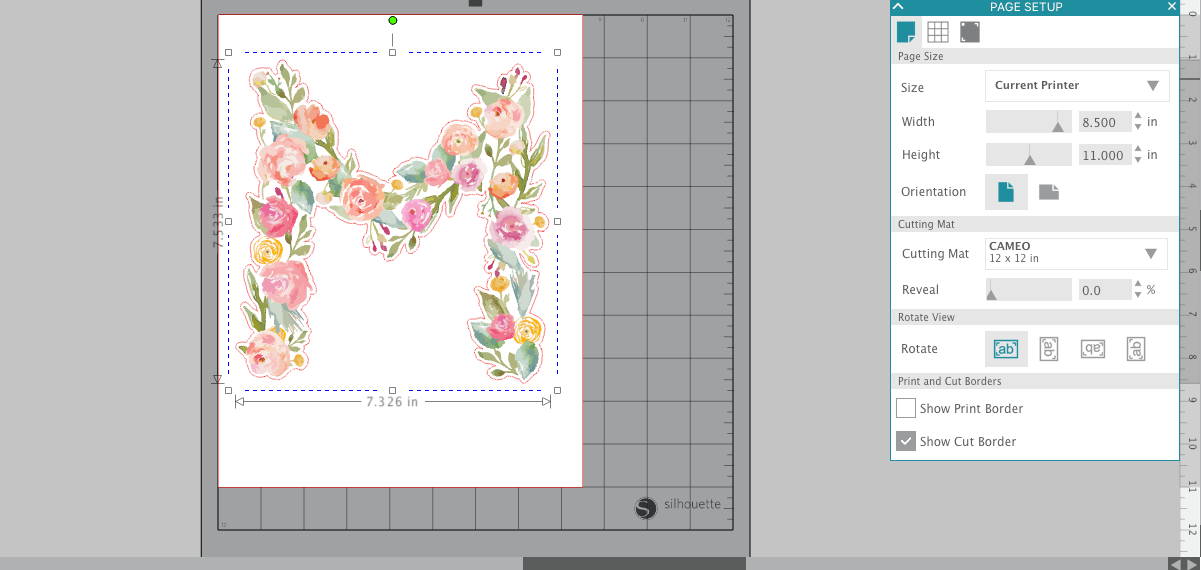The height and width of the screenshot is (570, 1201).
Task: Select portrait orientation
Action: point(1006,192)
